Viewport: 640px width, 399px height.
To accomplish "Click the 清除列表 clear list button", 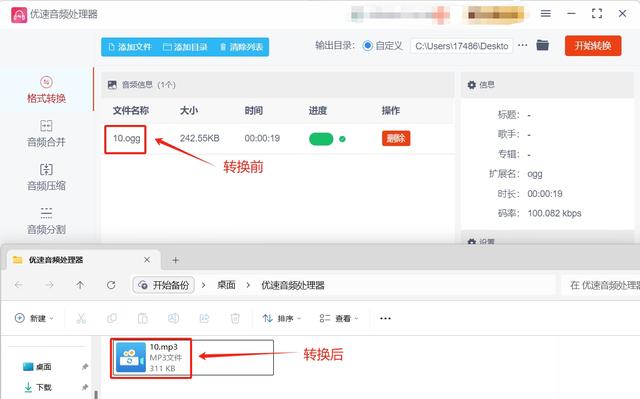I will point(241,47).
